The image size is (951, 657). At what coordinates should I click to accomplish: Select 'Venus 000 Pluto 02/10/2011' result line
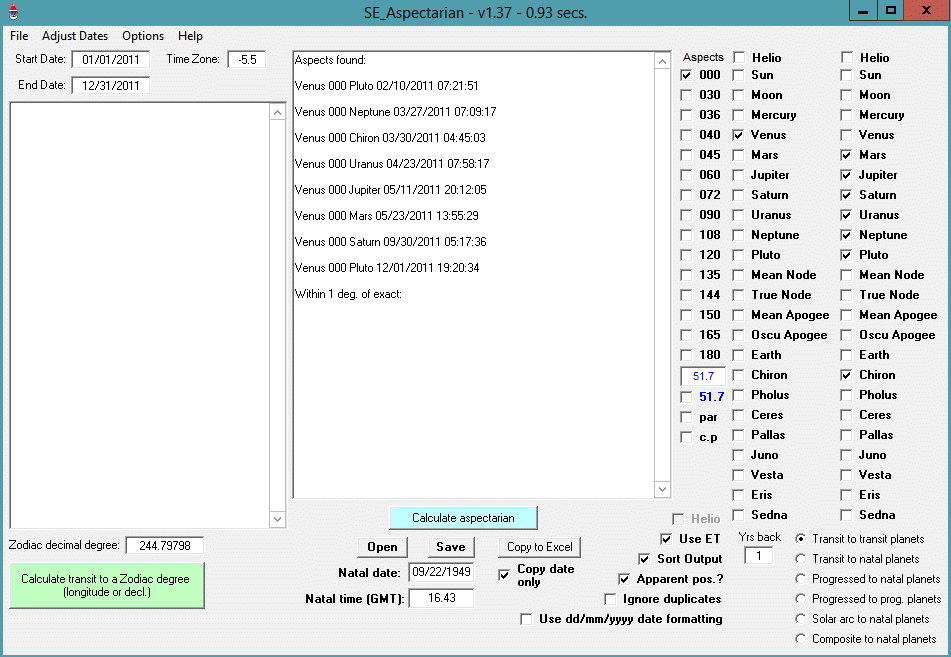coord(386,86)
